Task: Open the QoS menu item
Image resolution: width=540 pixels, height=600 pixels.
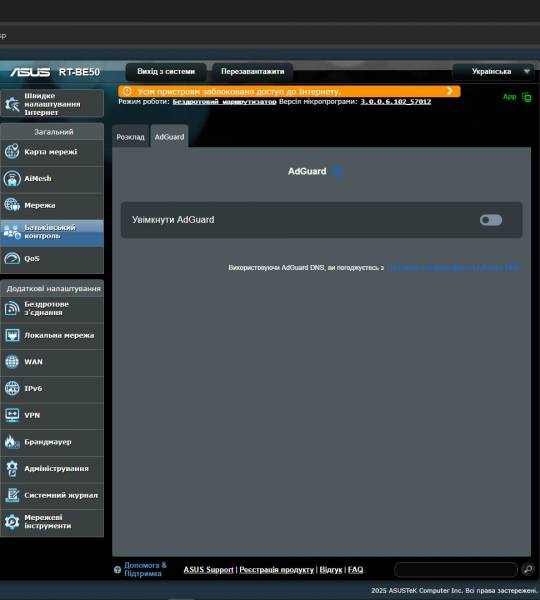Action: coord(52,259)
